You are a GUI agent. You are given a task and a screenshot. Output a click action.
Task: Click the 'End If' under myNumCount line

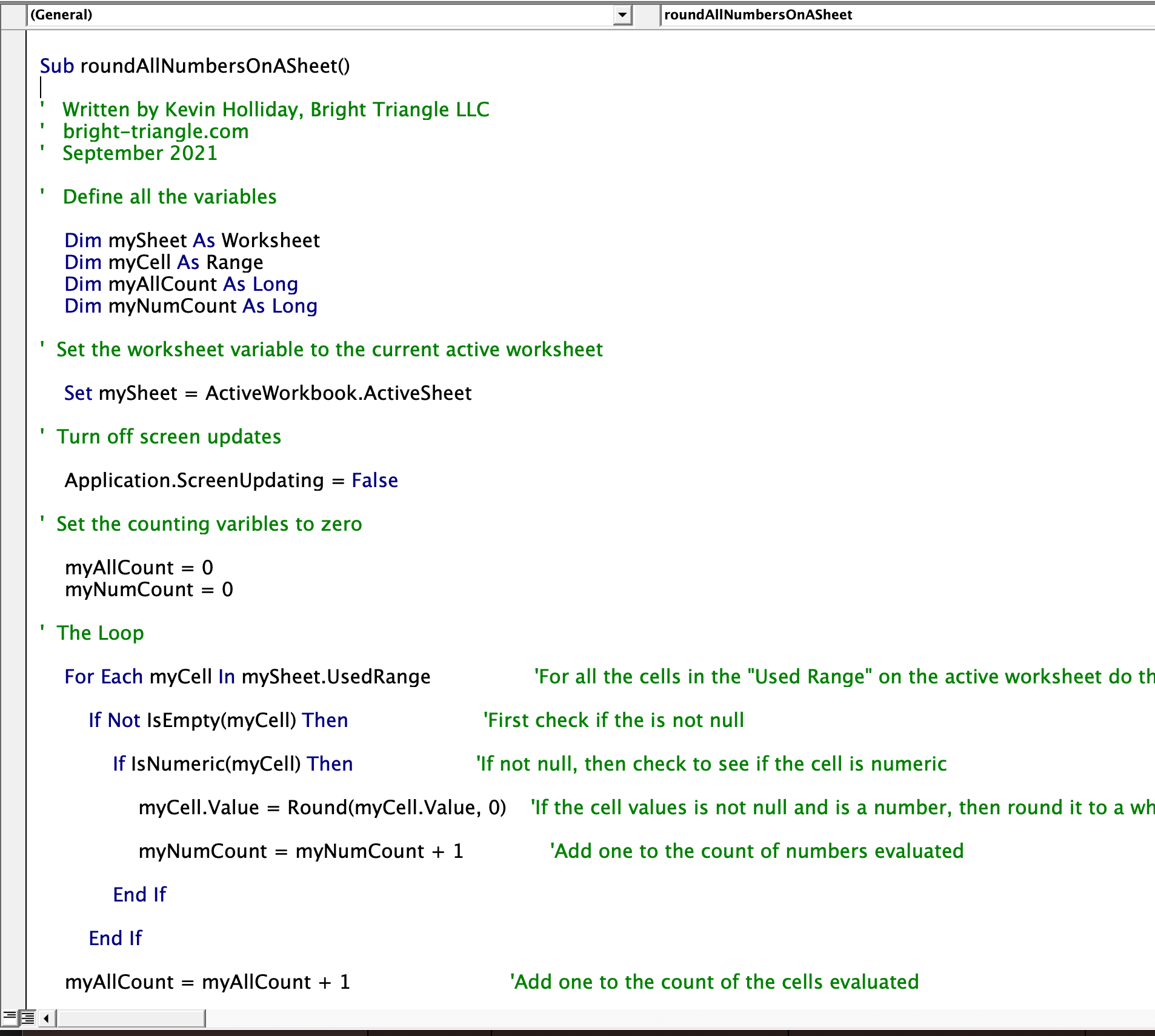coord(140,895)
